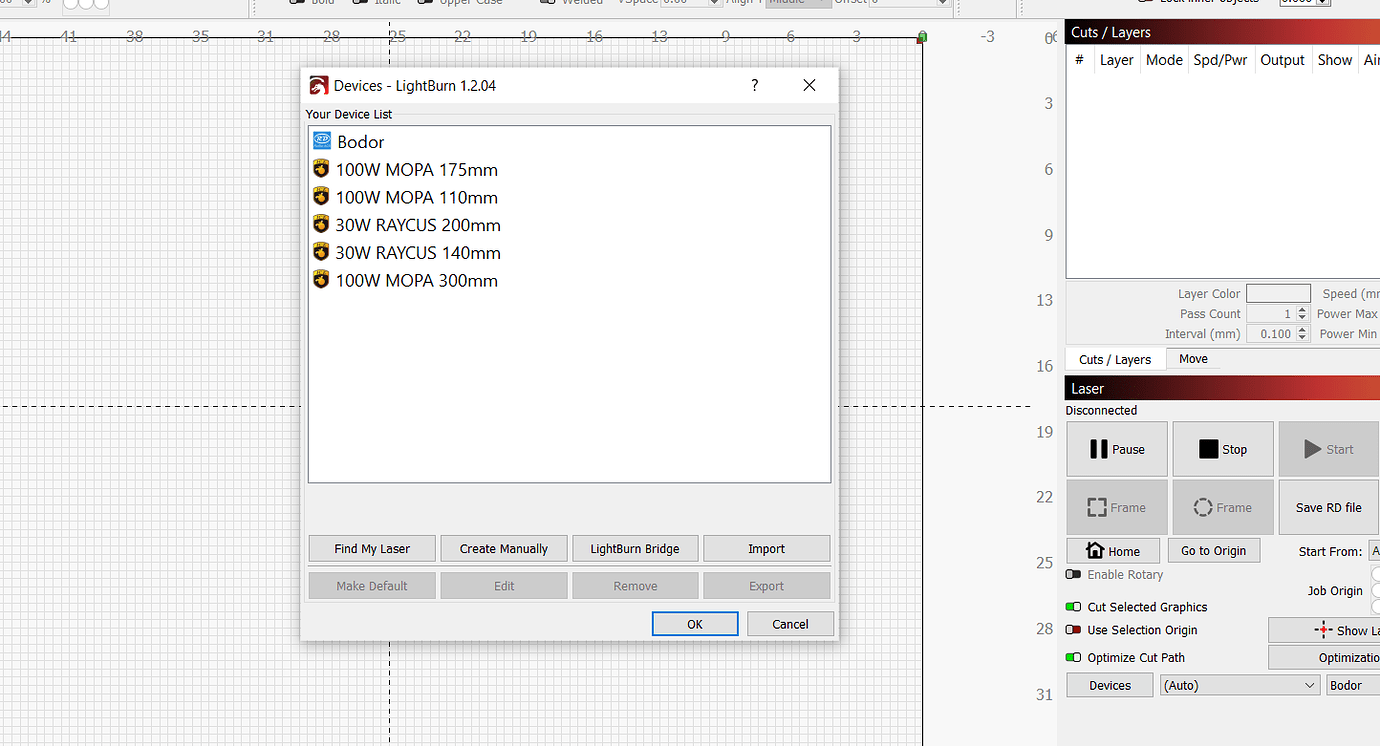Send the laser Home
This screenshot has height=746, width=1380.
click(x=1113, y=551)
